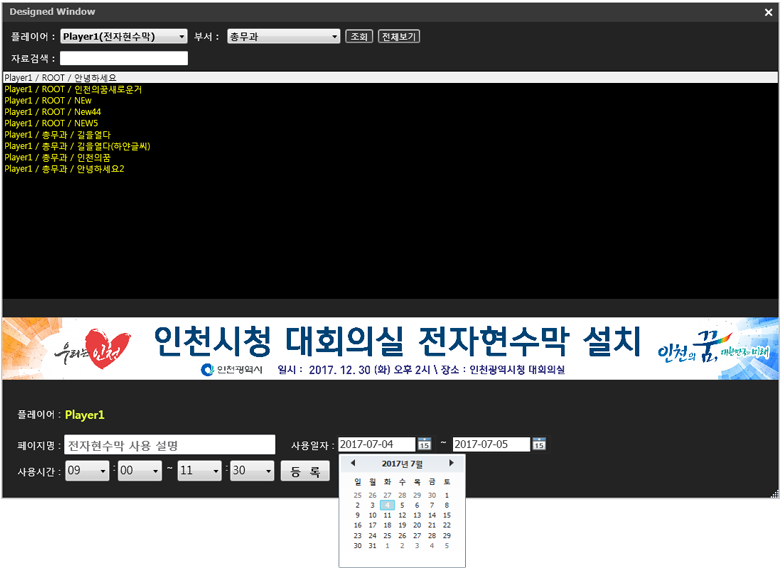782x569 pixels.
Task: Go to previous month in calendar
Action: tap(353, 463)
